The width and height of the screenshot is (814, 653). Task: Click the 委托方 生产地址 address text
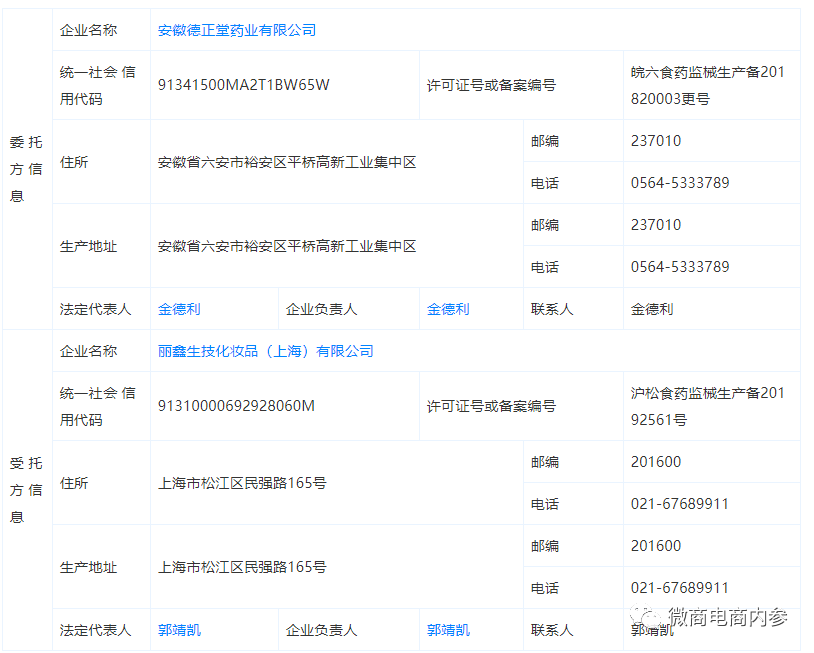point(287,246)
